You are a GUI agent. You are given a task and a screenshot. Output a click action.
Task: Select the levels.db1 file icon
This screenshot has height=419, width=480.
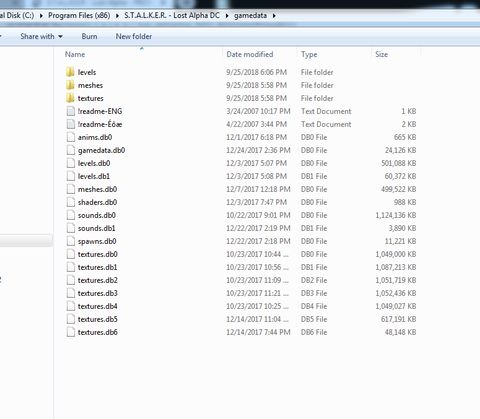point(71,176)
